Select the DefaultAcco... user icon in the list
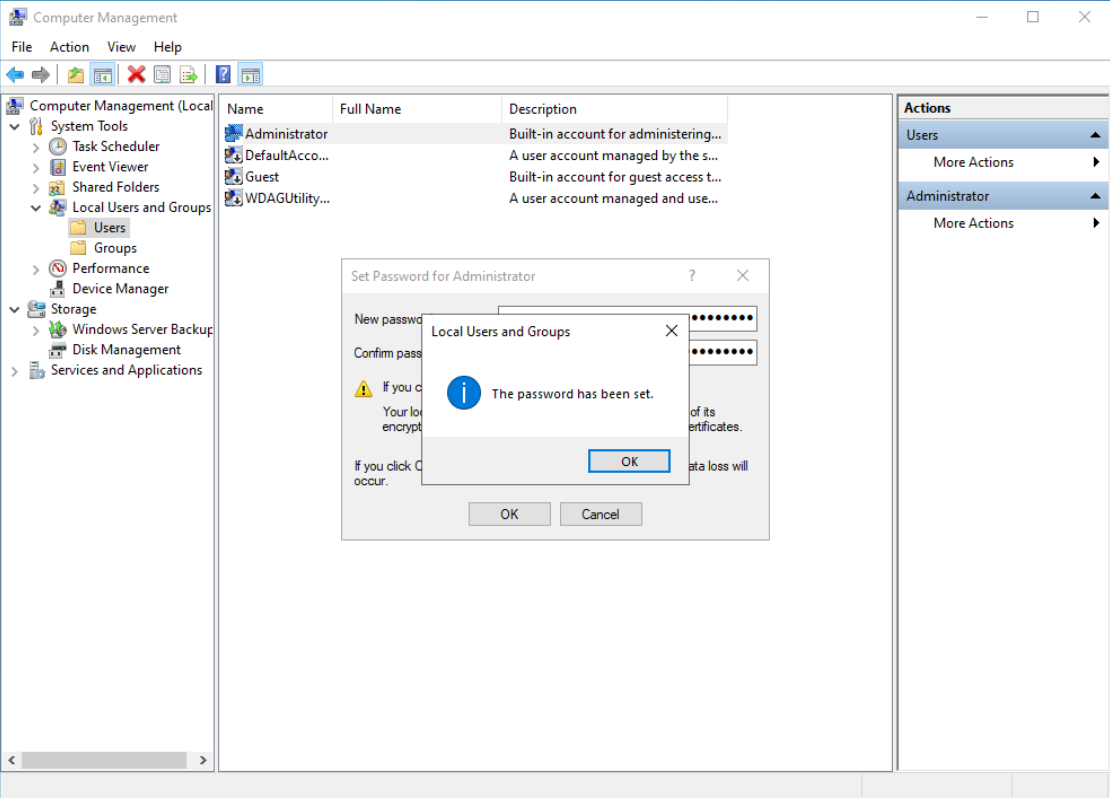 [234, 155]
